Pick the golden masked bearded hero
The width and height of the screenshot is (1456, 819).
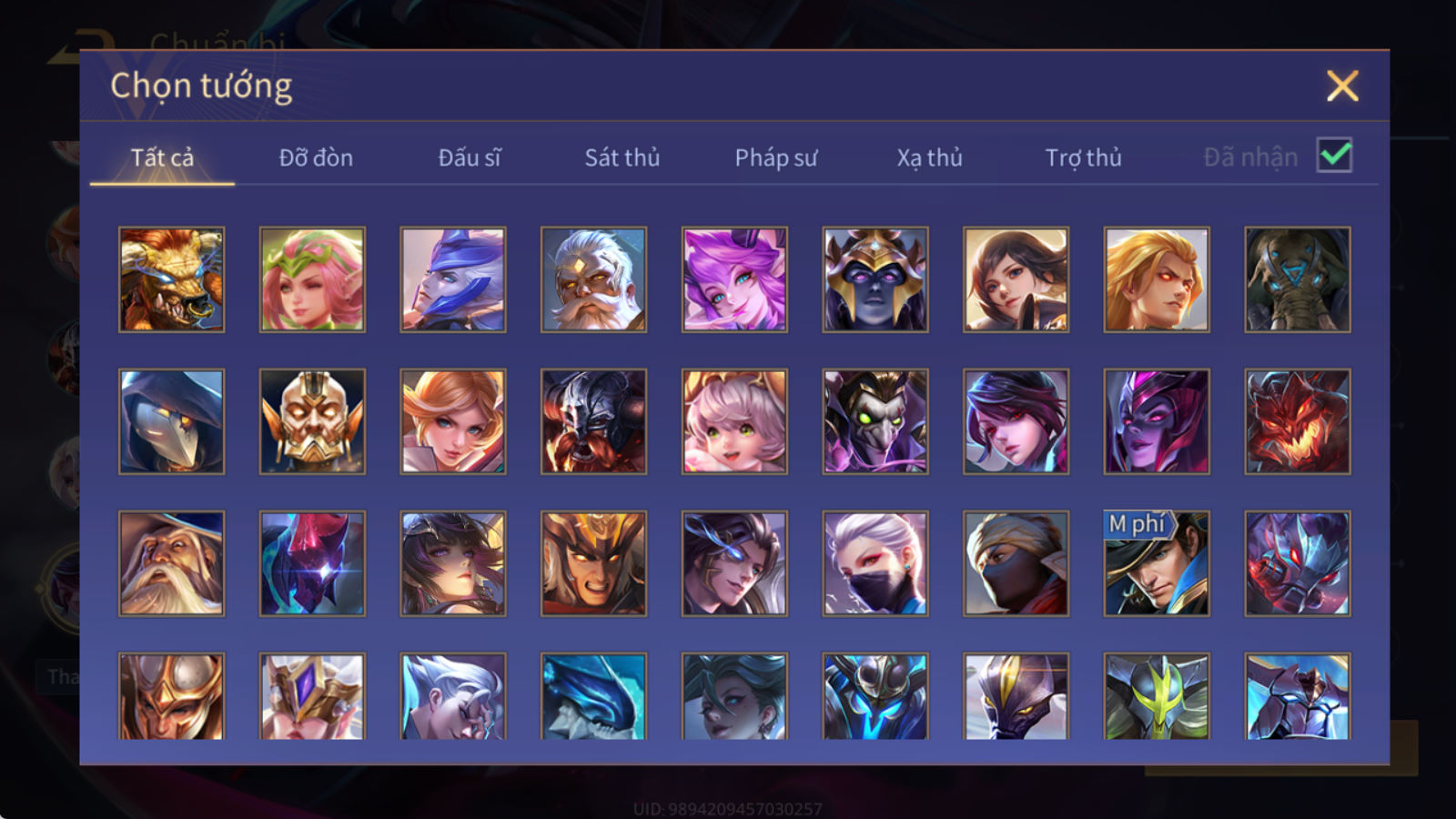click(x=312, y=421)
